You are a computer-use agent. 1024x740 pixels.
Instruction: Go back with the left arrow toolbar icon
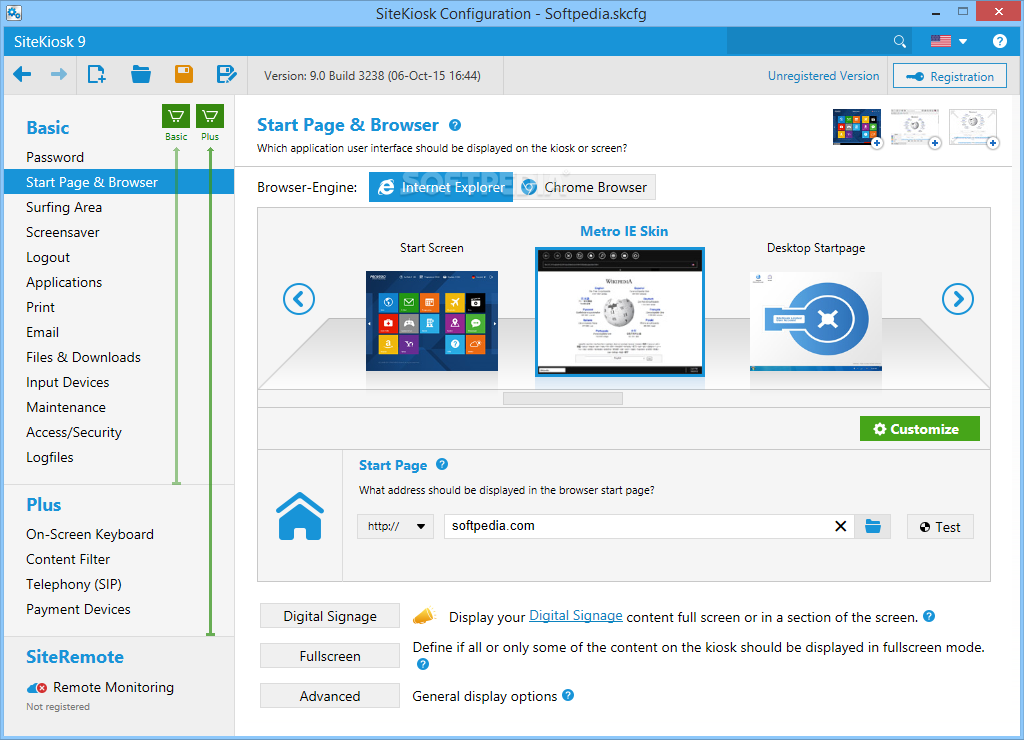[x=22, y=74]
